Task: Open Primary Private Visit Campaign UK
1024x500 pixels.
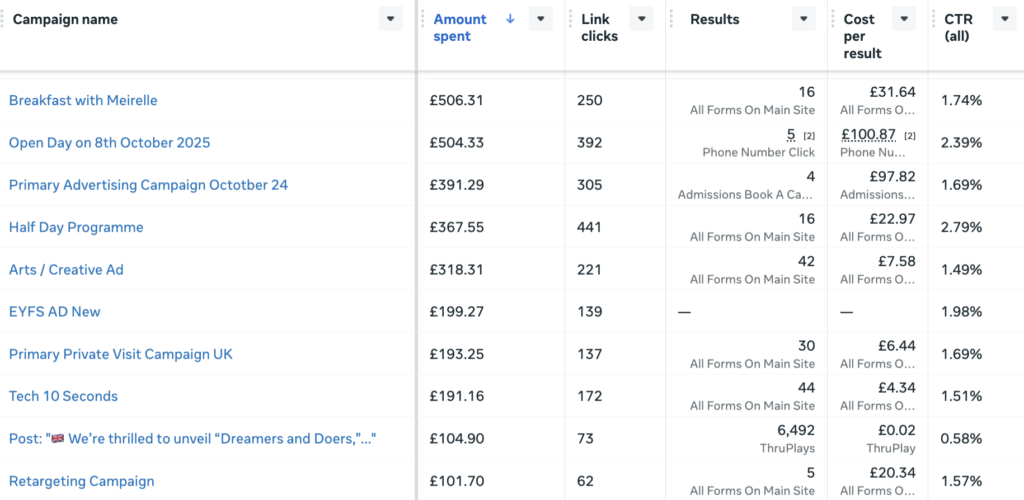Action: pos(121,354)
